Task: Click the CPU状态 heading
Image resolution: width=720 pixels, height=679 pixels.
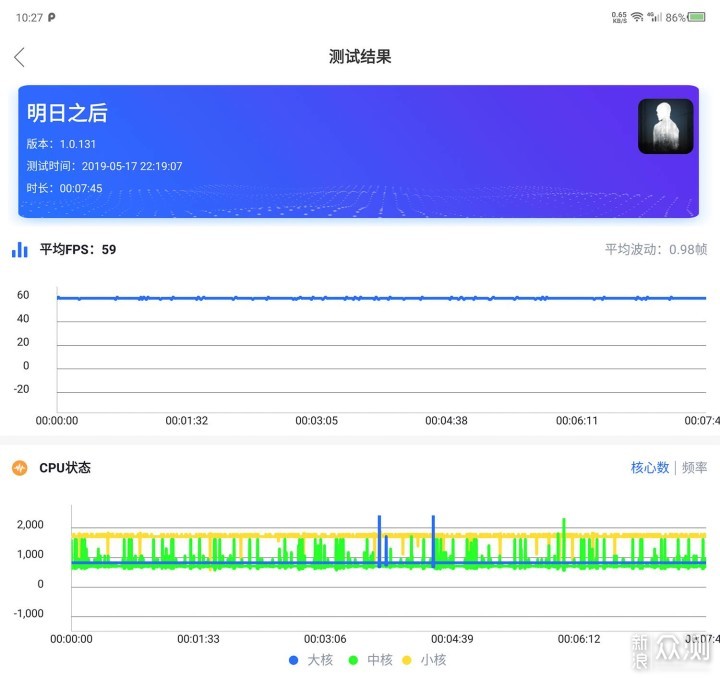Action: (x=65, y=468)
